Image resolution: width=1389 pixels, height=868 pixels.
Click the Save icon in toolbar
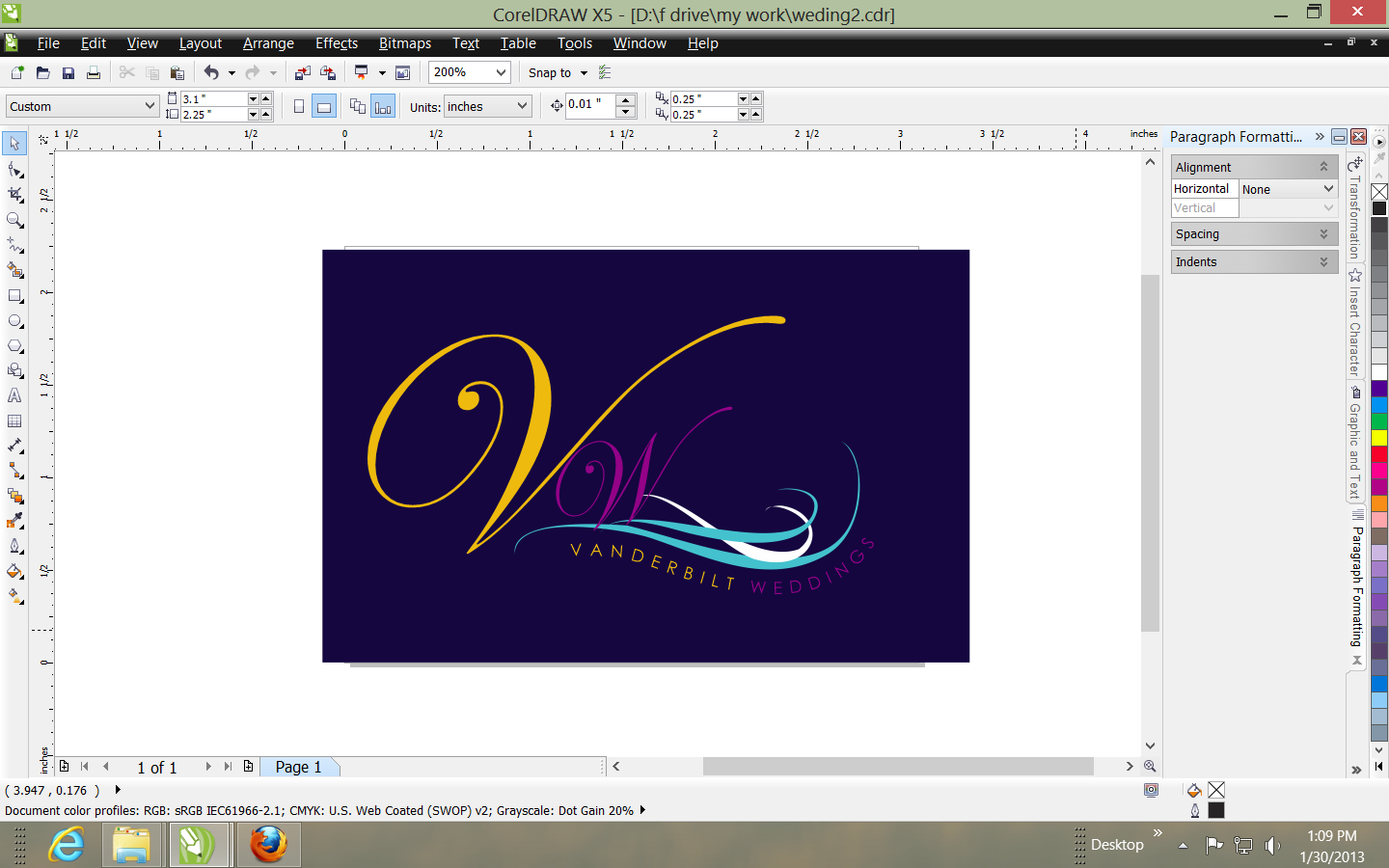[68, 73]
